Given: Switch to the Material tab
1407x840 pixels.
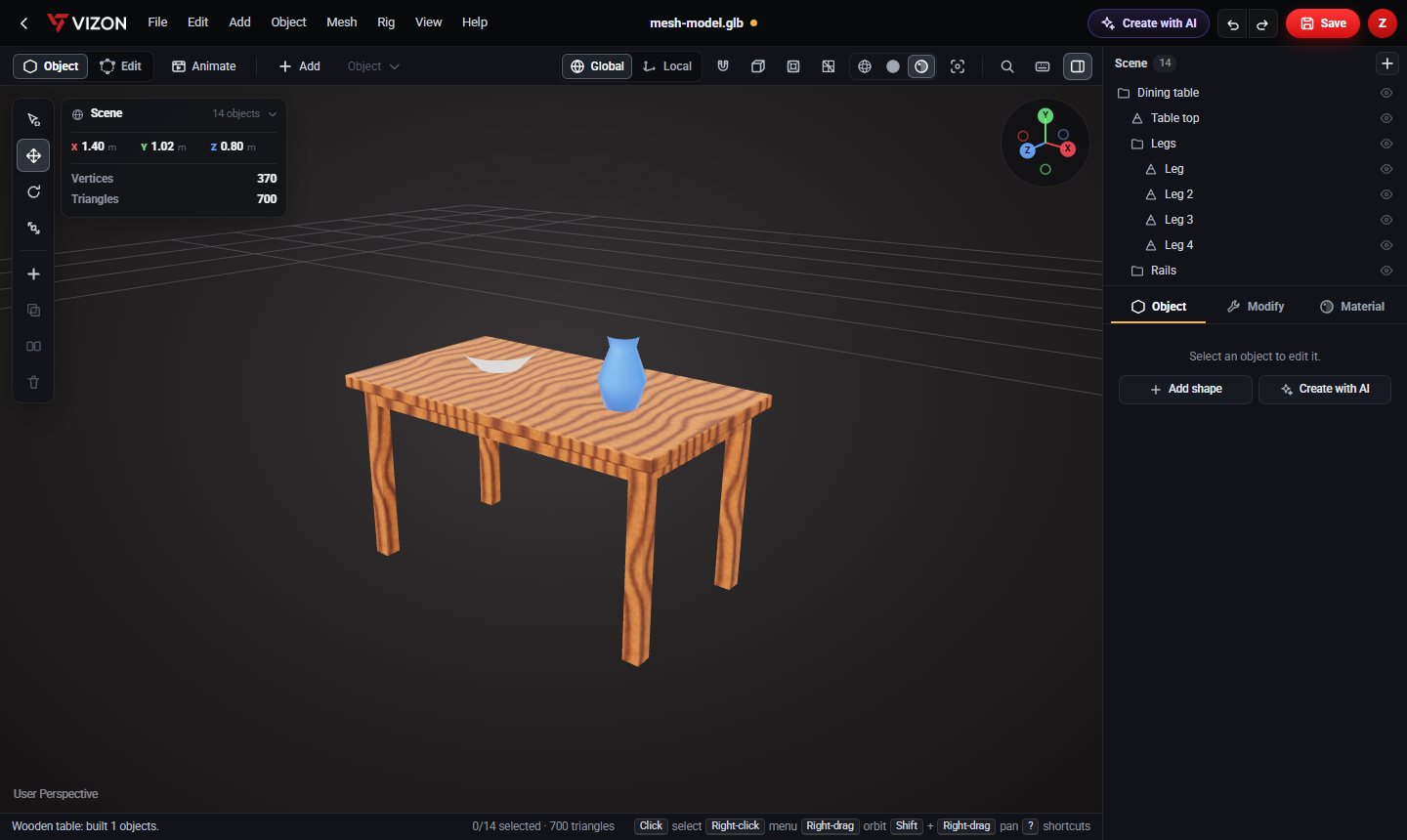Looking at the screenshot, I should click(1352, 307).
